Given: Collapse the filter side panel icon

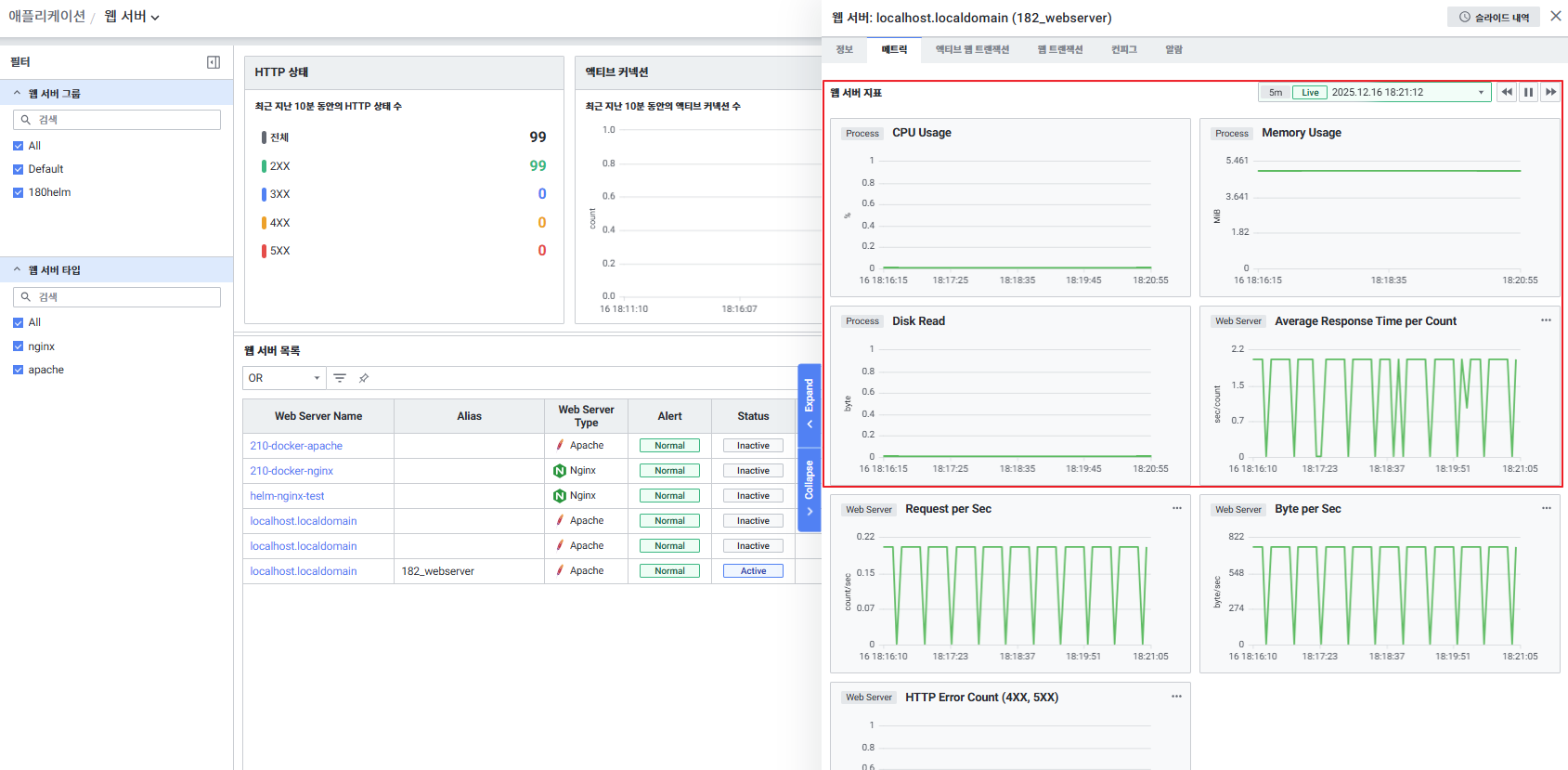Looking at the screenshot, I should [214, 62].
